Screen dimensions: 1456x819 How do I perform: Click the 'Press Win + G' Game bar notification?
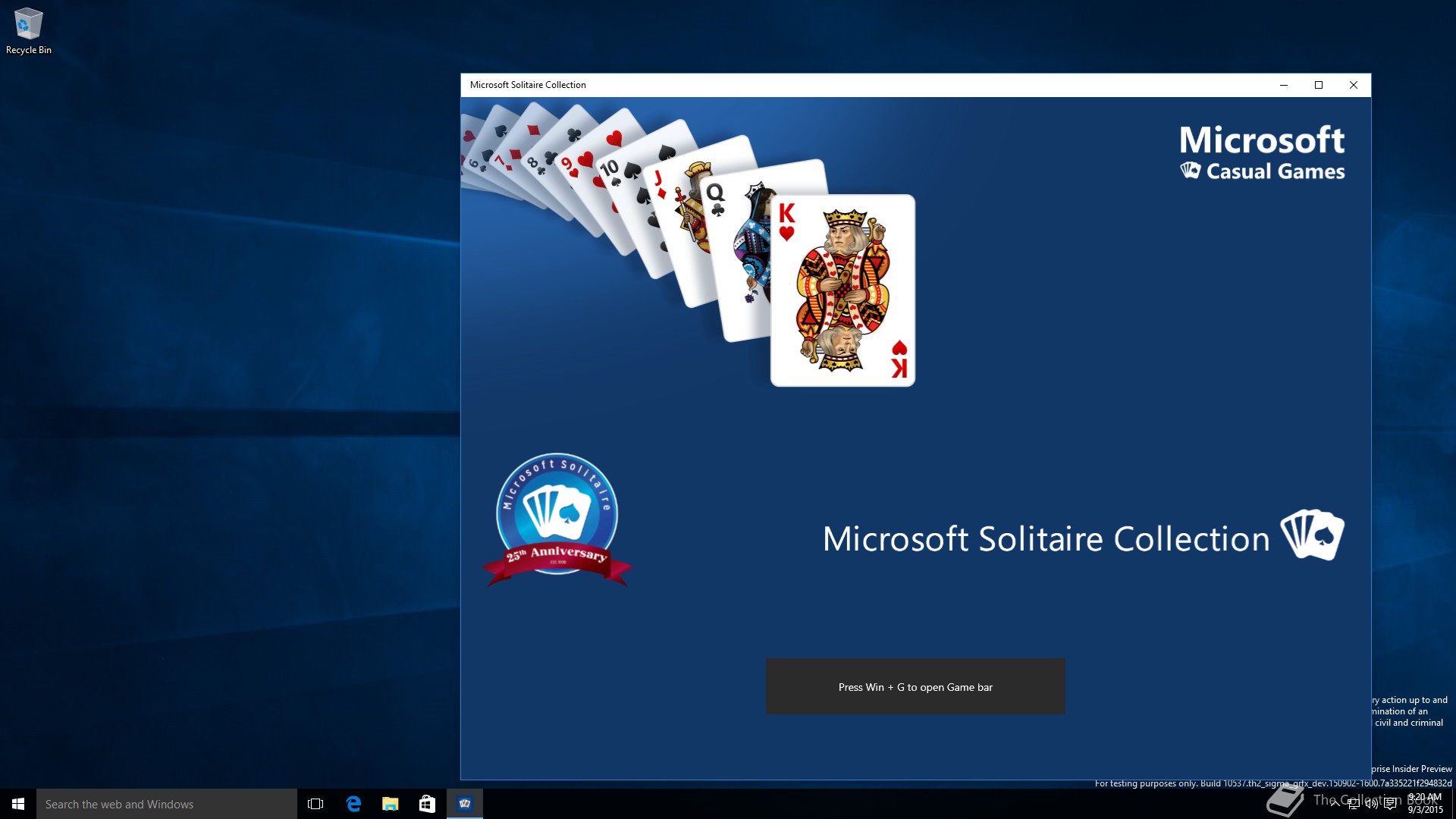(x=915, y=686)
